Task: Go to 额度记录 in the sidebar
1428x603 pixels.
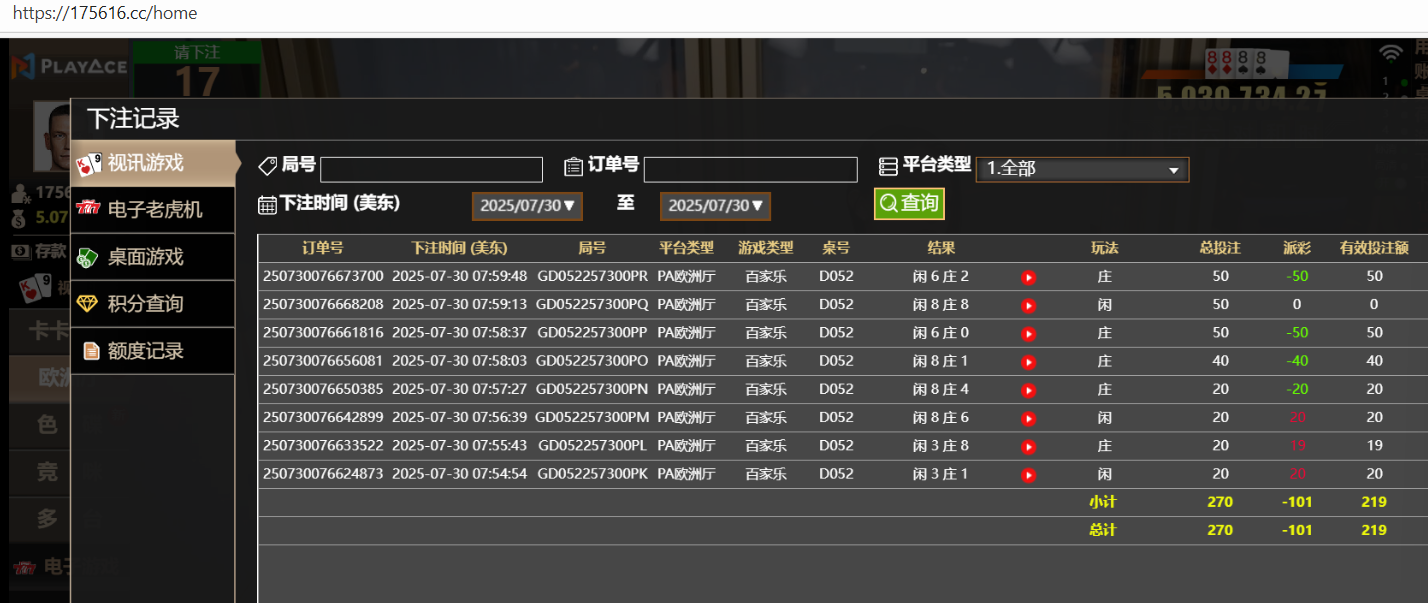Action: point(153,351)
